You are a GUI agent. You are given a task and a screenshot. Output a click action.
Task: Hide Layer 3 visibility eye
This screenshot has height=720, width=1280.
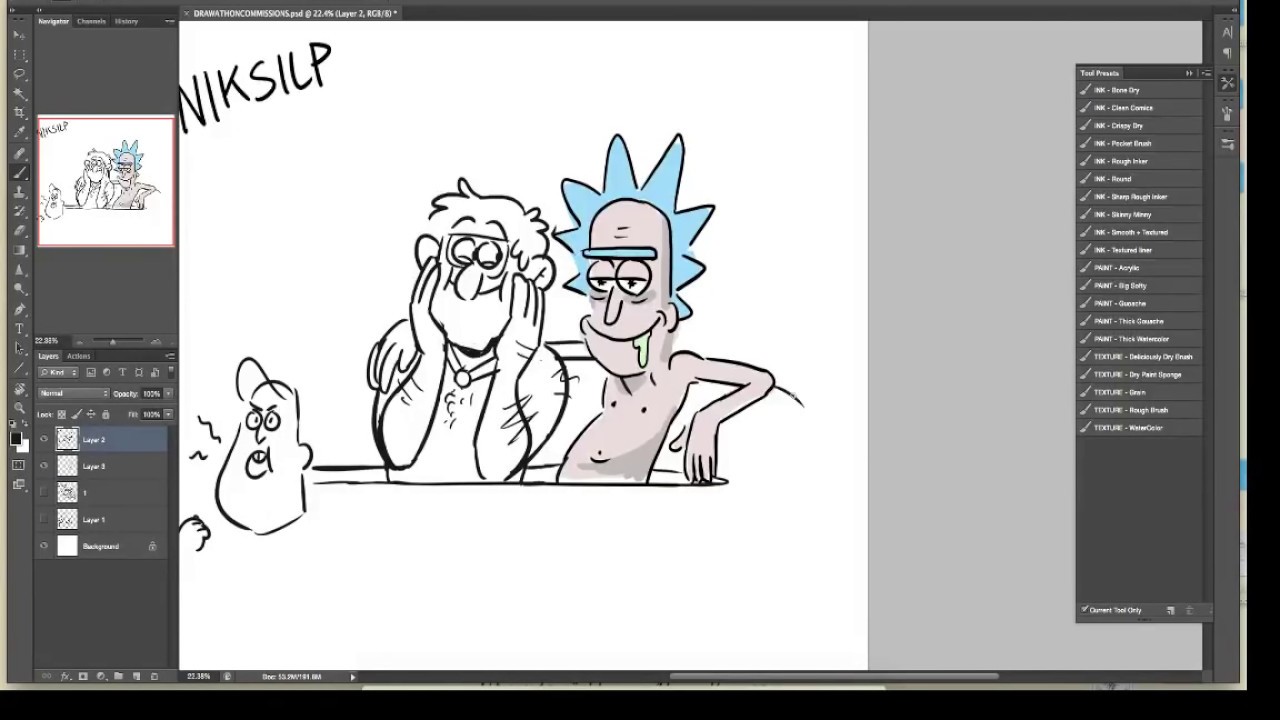coord(44,466)
